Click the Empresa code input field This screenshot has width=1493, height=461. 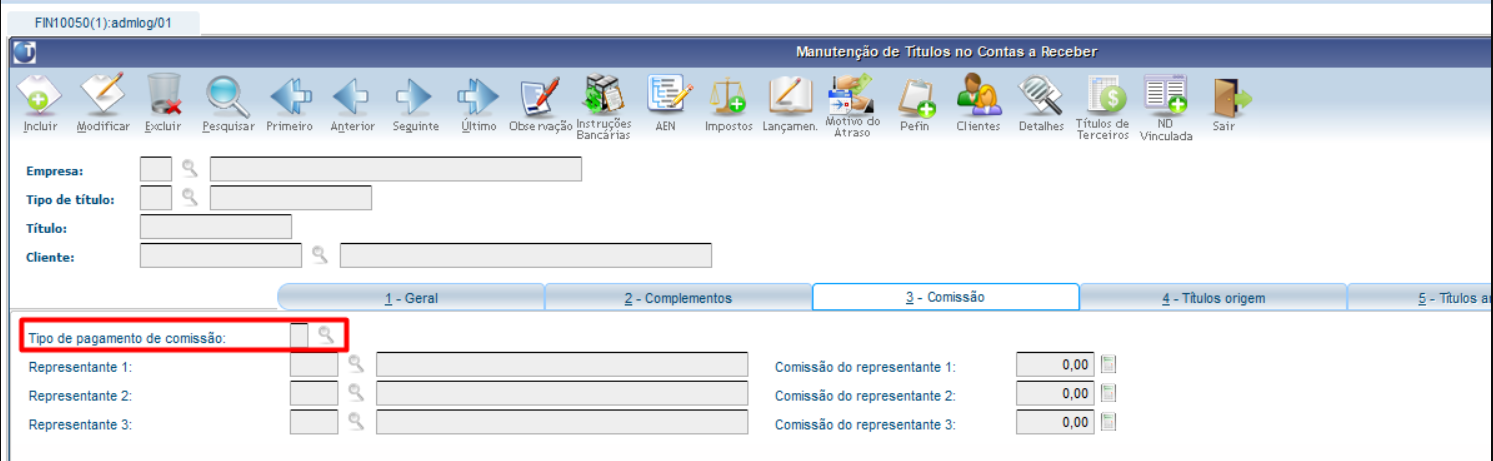[156, 169]
